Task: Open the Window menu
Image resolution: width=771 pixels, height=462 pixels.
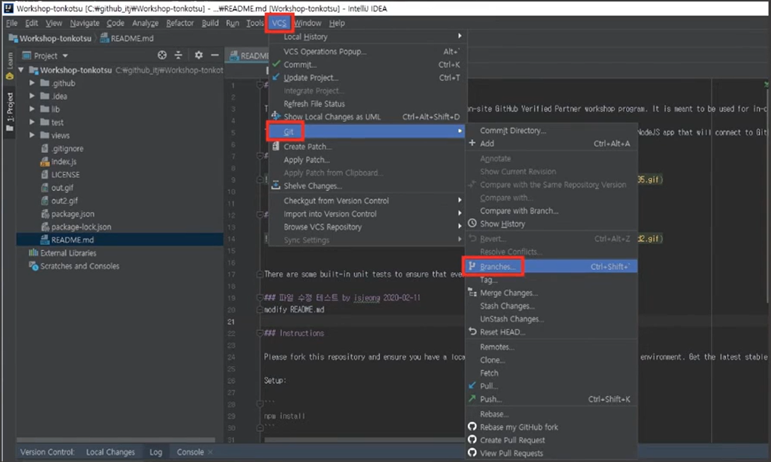Action: tap(308, 23)
